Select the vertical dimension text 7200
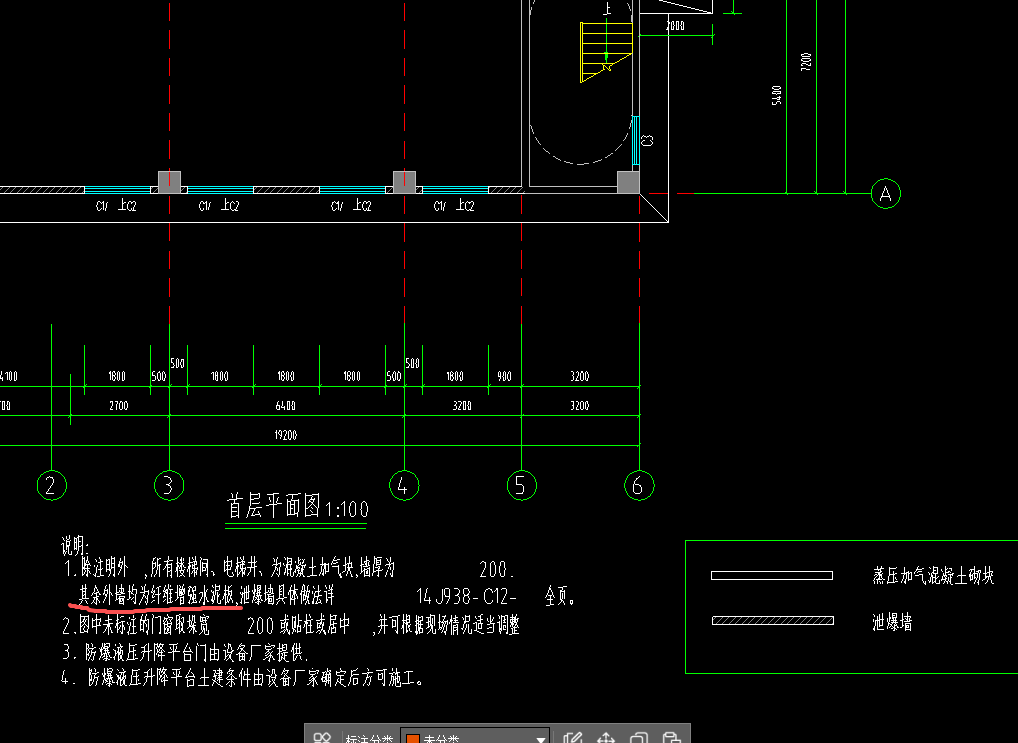The width and height of the screenshot is (1018, 743). pos(806,62)
